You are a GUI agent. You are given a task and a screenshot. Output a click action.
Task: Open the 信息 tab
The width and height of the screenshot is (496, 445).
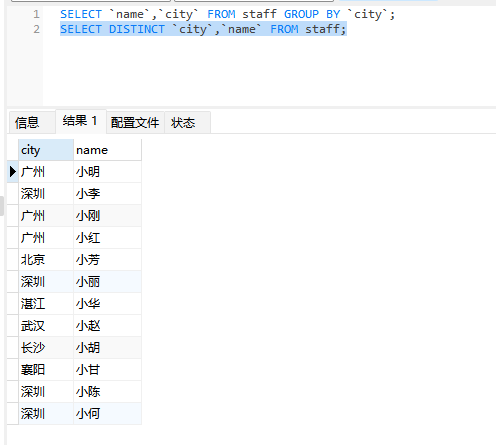[32, 122]
